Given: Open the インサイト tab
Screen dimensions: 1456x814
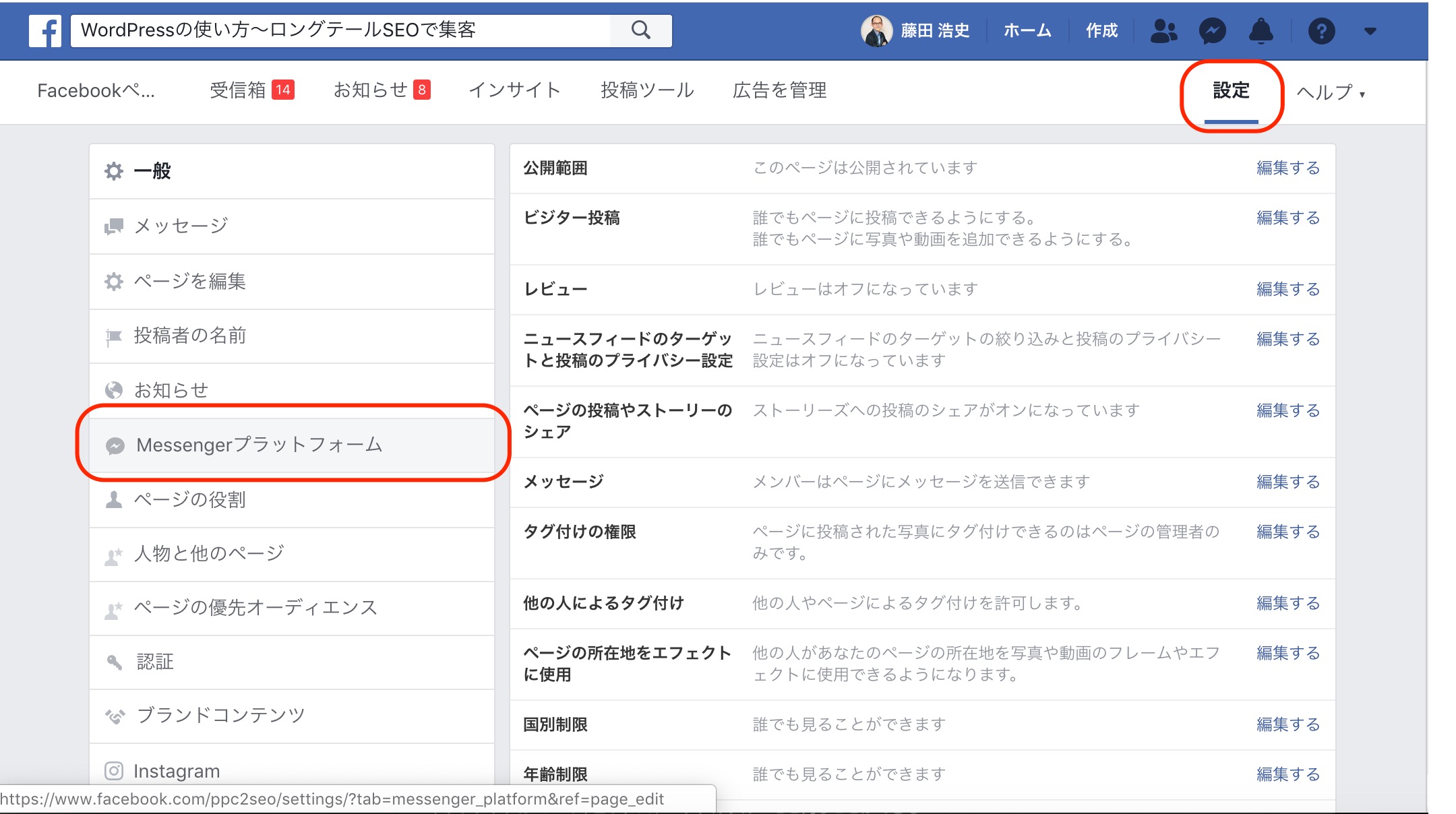Looking at the screenshot, I should [515, 90].
